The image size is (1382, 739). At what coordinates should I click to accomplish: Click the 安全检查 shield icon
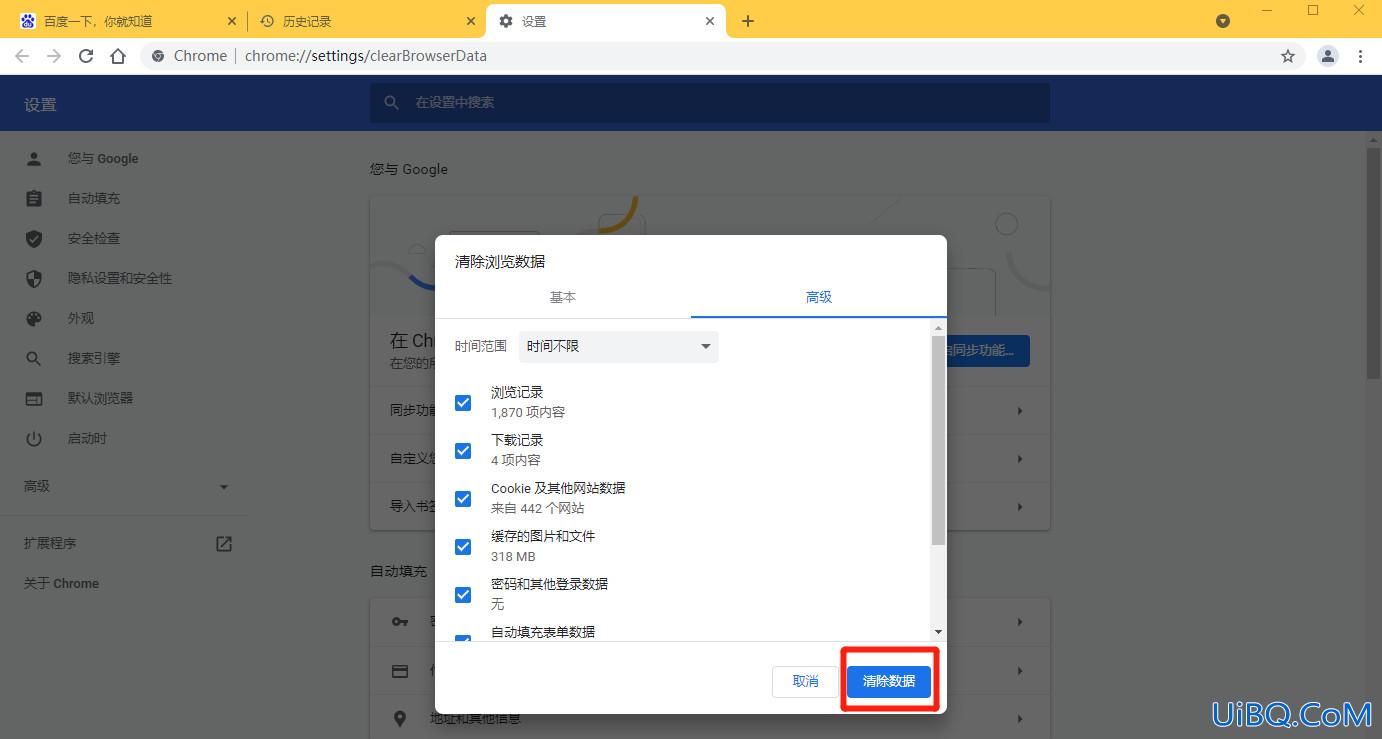[x=34, y=238]
